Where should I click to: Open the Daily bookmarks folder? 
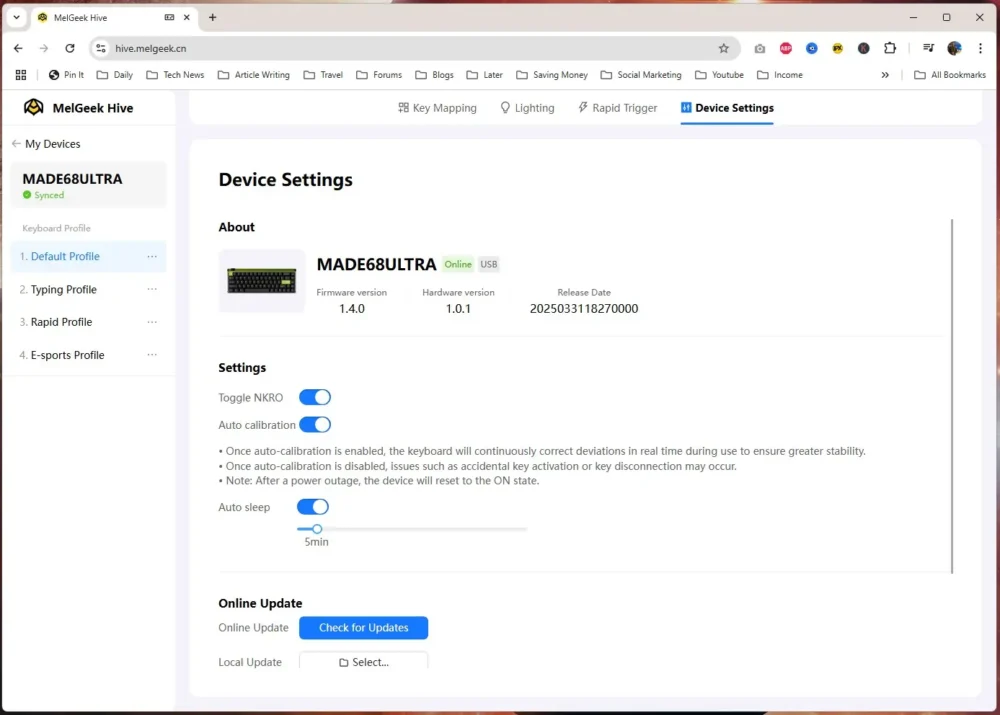[115, 75]
